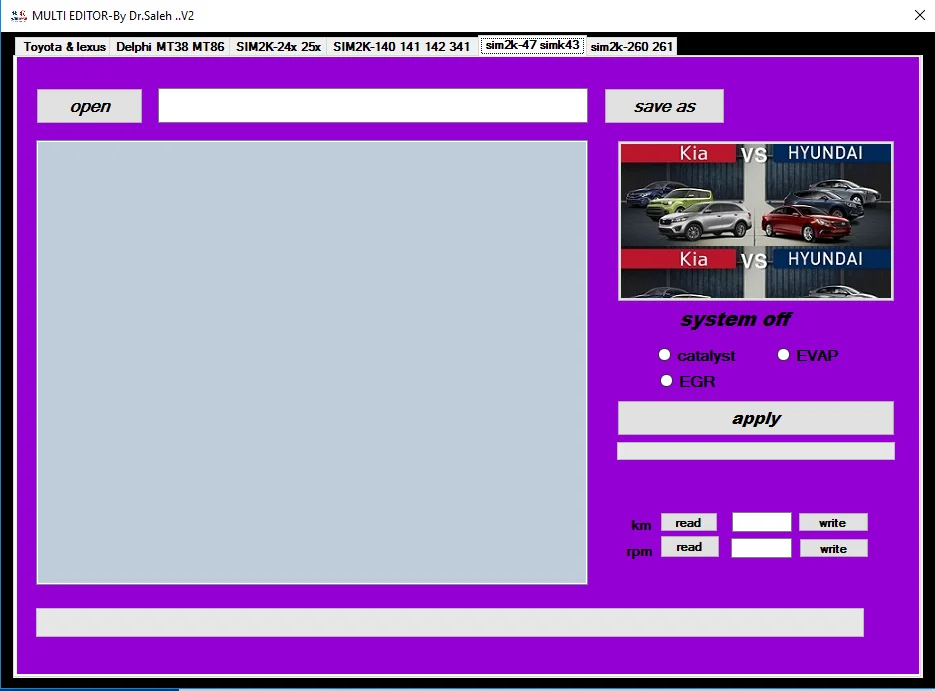
Task: Select the sim2k-47 simk43 tab
Action: coord(532,45)
